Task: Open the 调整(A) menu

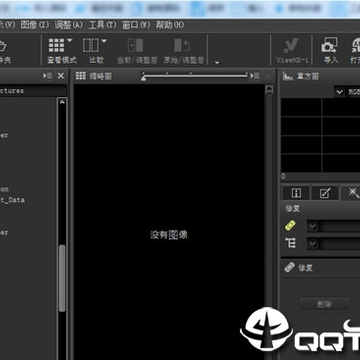Action: pos(68,25)
